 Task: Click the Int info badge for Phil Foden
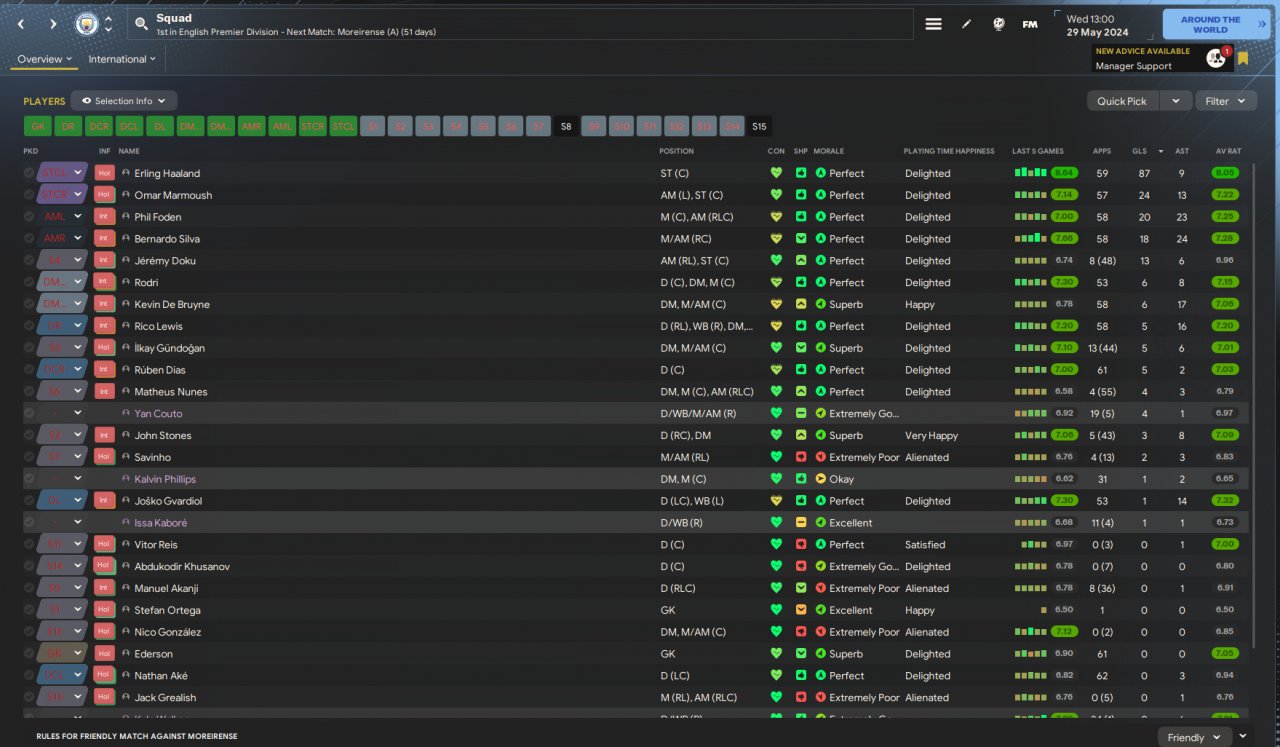104,217
